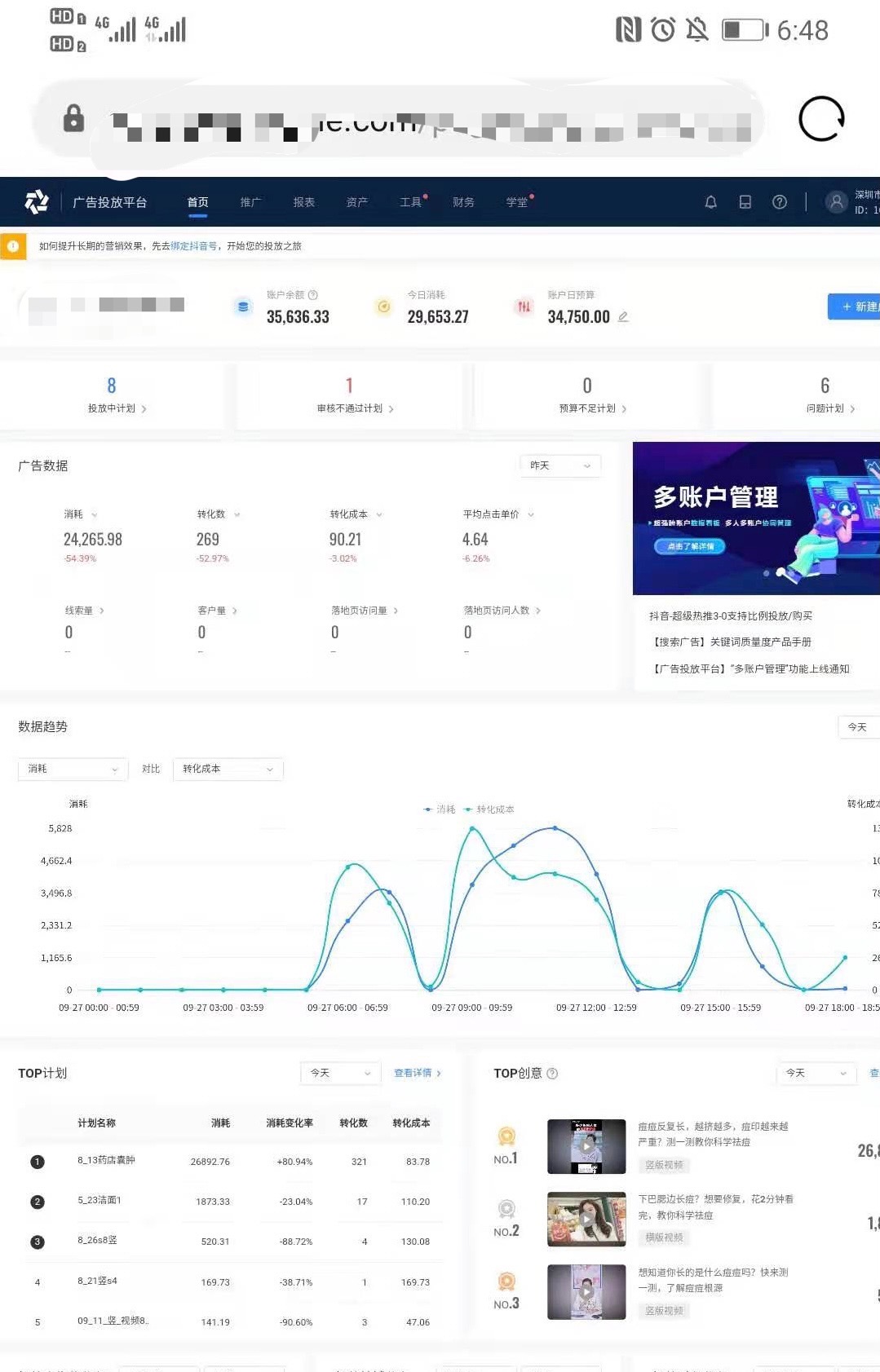Play the NO.2 creative video thumbnail
This screenshot has height=1372, width=880.
(x=586, y=1220)
